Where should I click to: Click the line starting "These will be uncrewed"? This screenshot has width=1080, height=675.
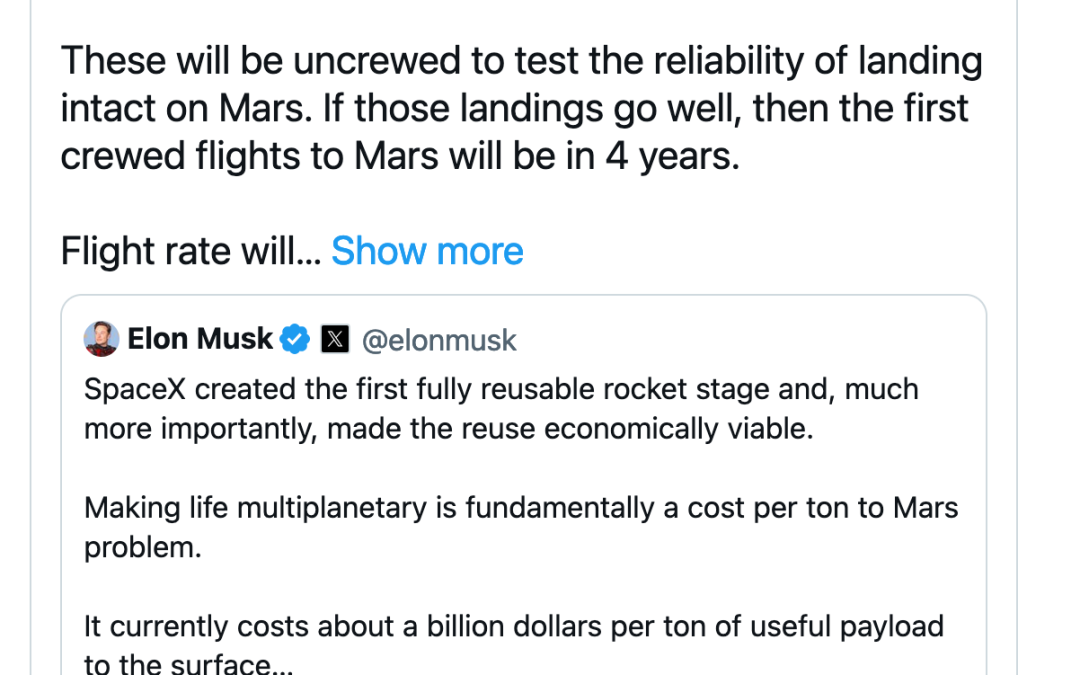521,62
